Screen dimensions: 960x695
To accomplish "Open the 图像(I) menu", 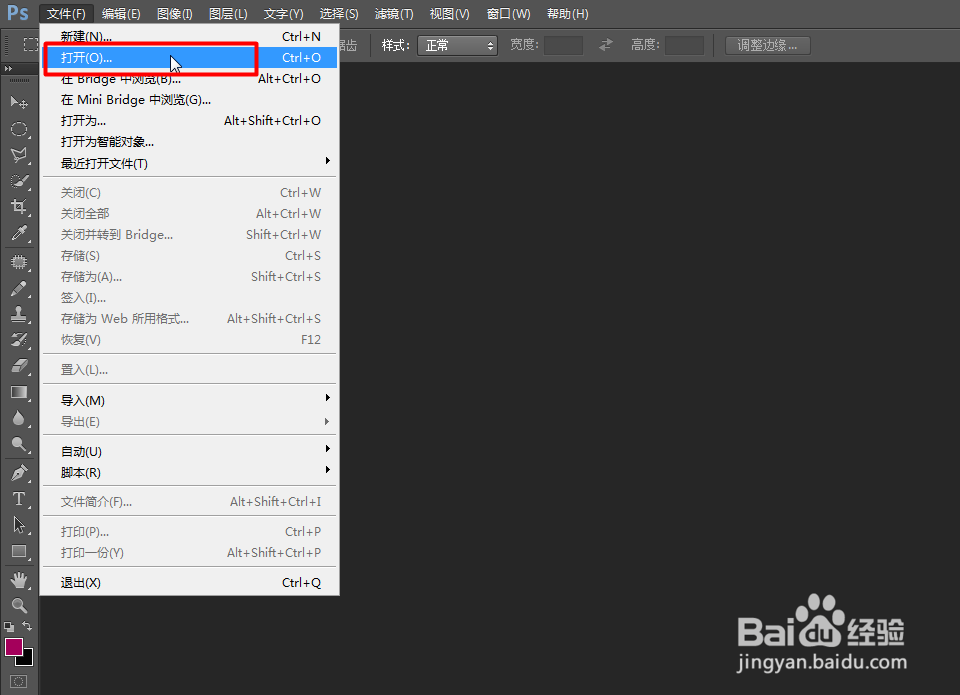I will point(174,13).
